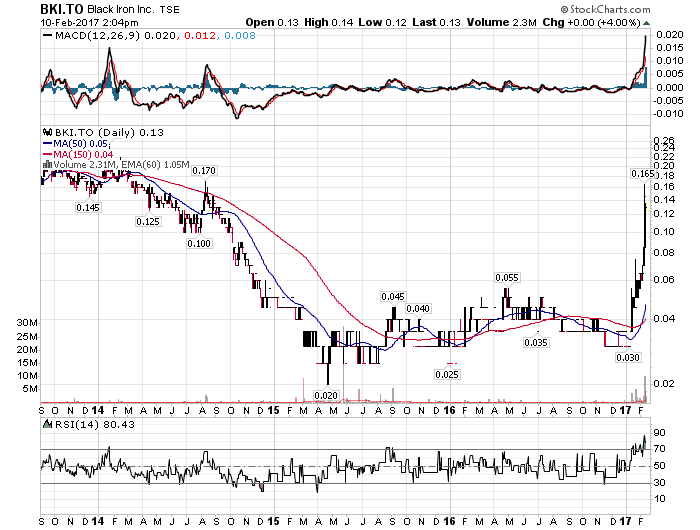This screenshot has height=530, width=700.
Task: Click the 70 level on RSI axis
Action: click(x=659, y=449)
